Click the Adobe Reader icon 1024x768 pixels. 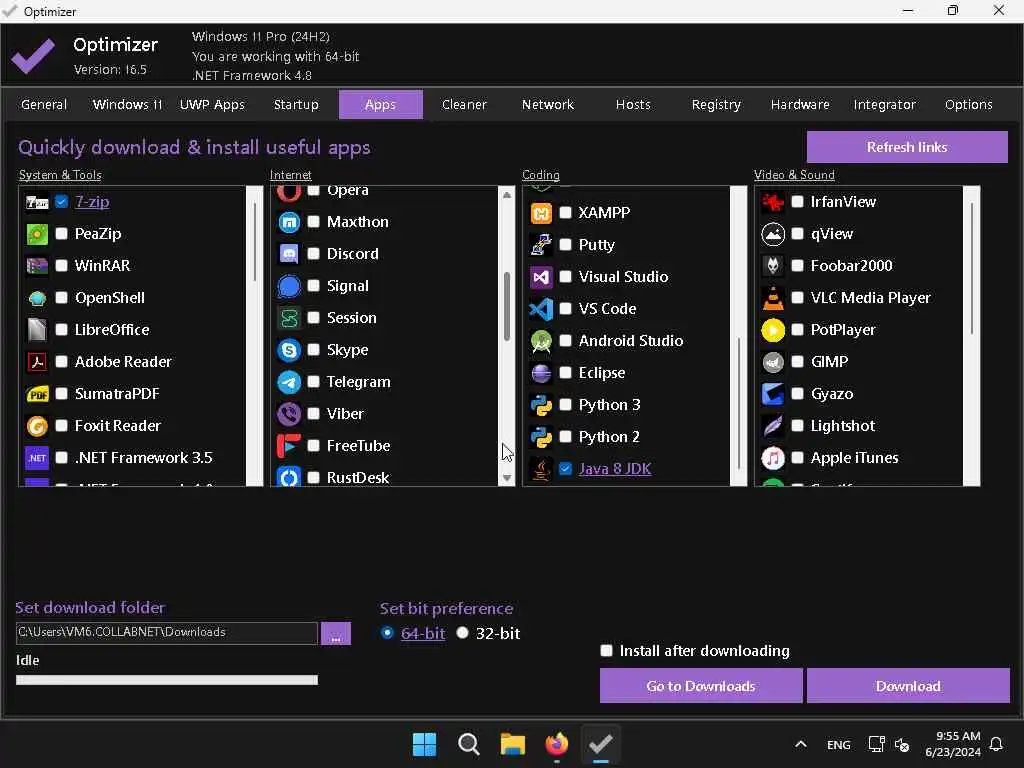click(x=37, y=362)
